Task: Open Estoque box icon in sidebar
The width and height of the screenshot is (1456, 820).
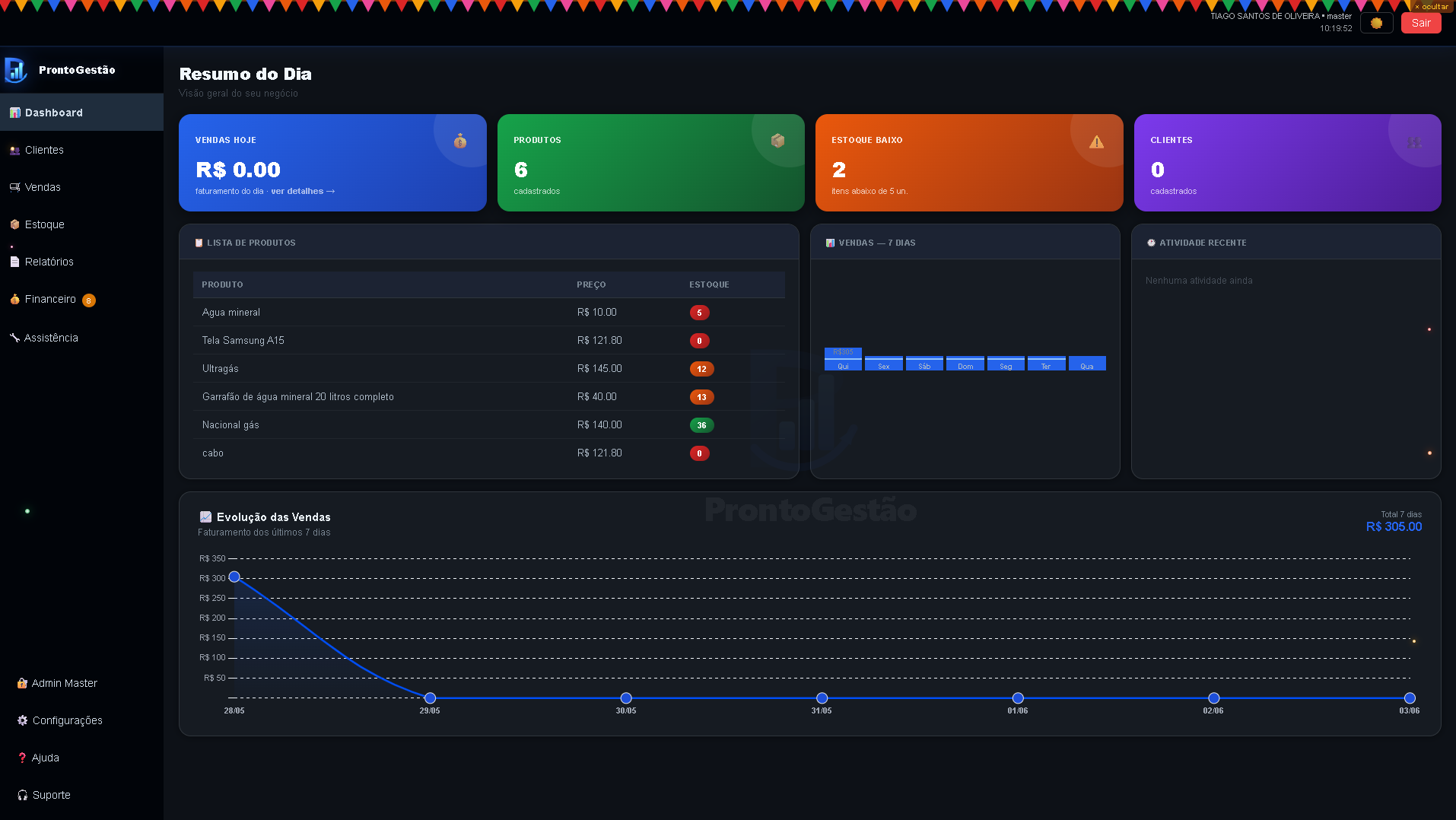Action: coord(14,224)
